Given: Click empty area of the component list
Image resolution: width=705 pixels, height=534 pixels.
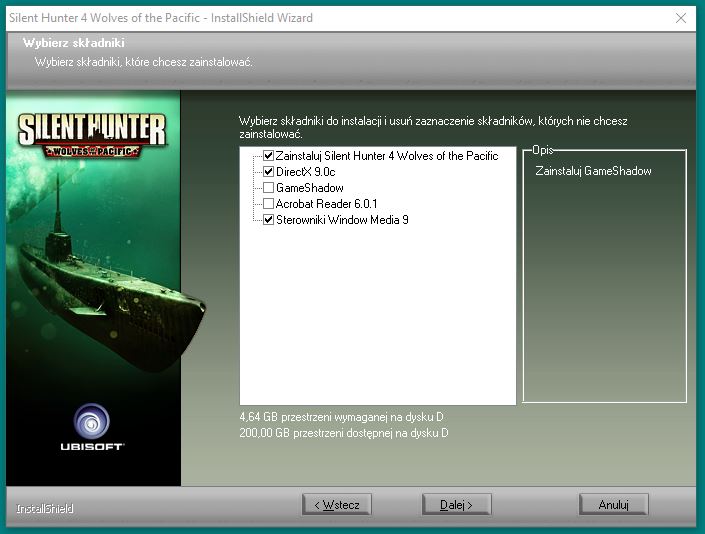Looking at the screenshot, I should pos(378,320).
